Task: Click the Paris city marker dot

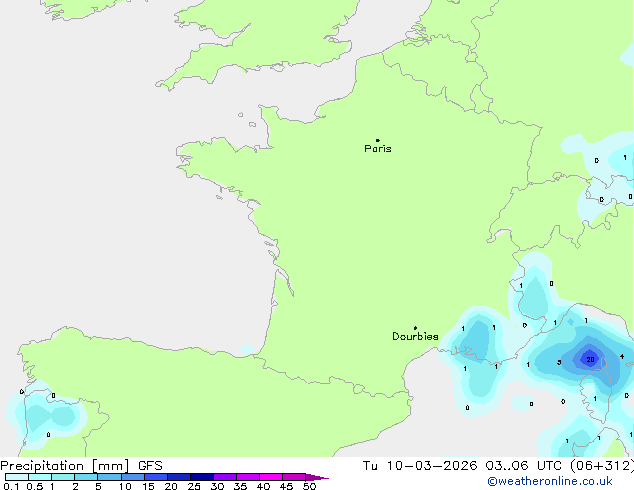Action: 378,140
